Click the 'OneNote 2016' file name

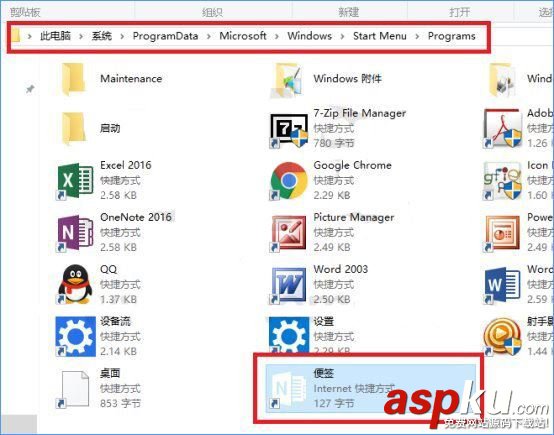click(136, 217)
